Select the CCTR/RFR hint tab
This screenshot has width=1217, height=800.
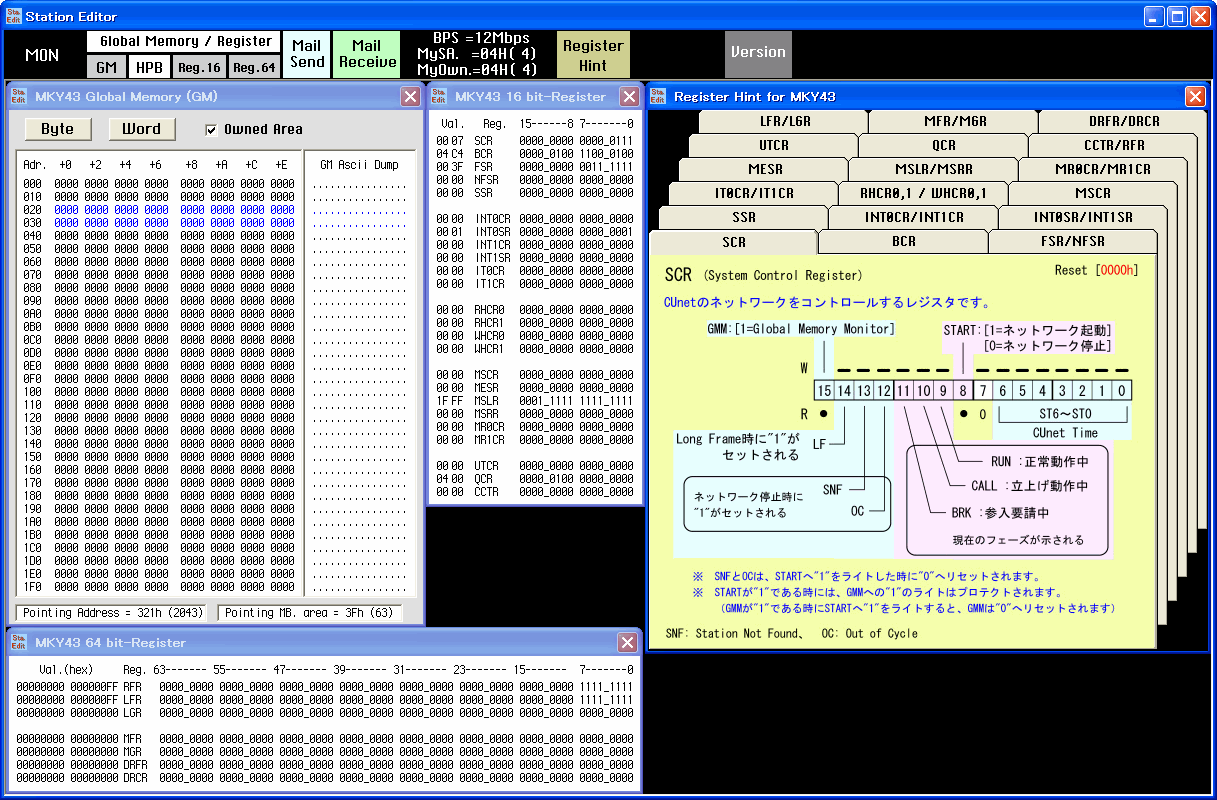(x=1113, y=145)
